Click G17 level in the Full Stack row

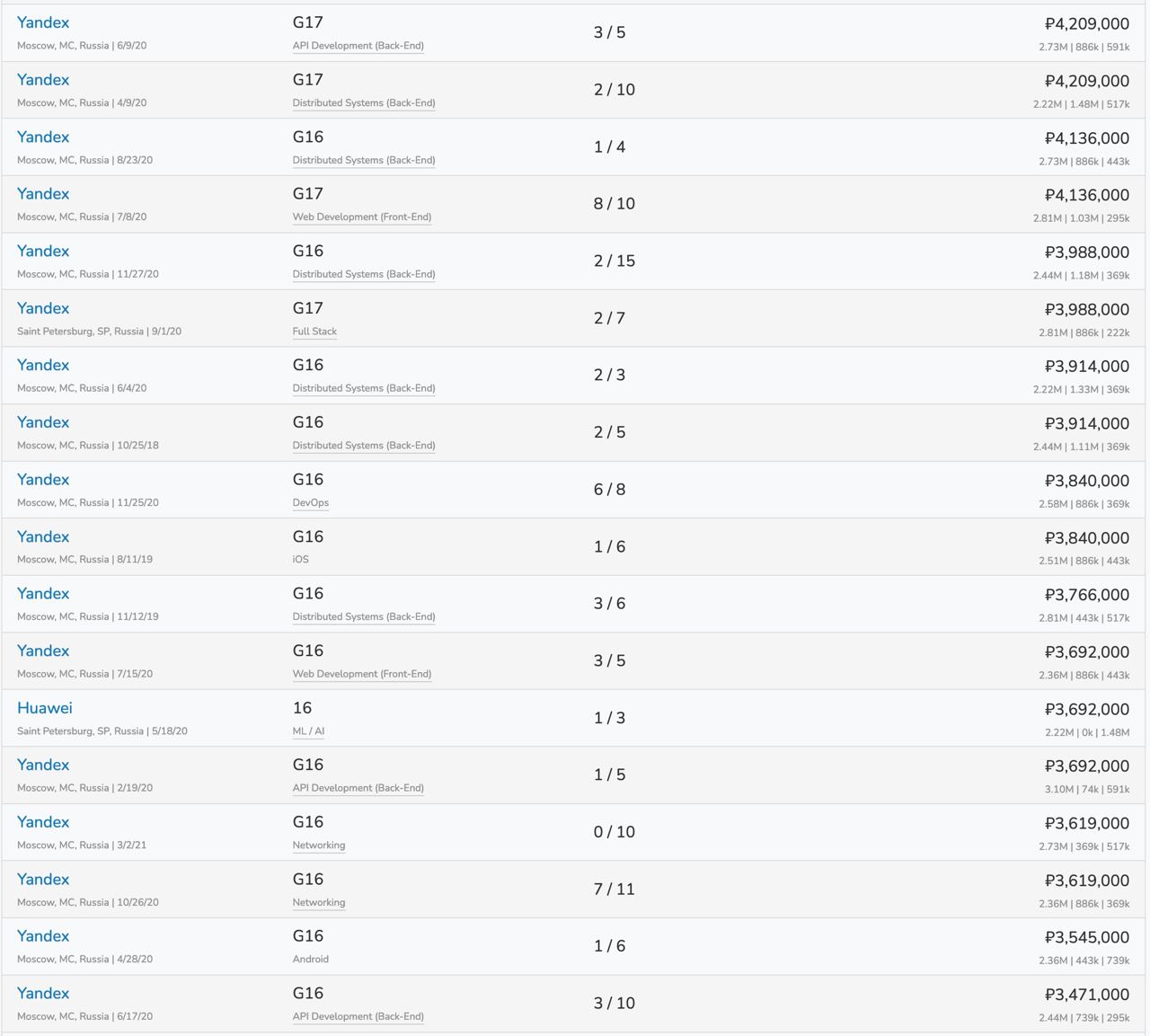click(x=308, y=308)
